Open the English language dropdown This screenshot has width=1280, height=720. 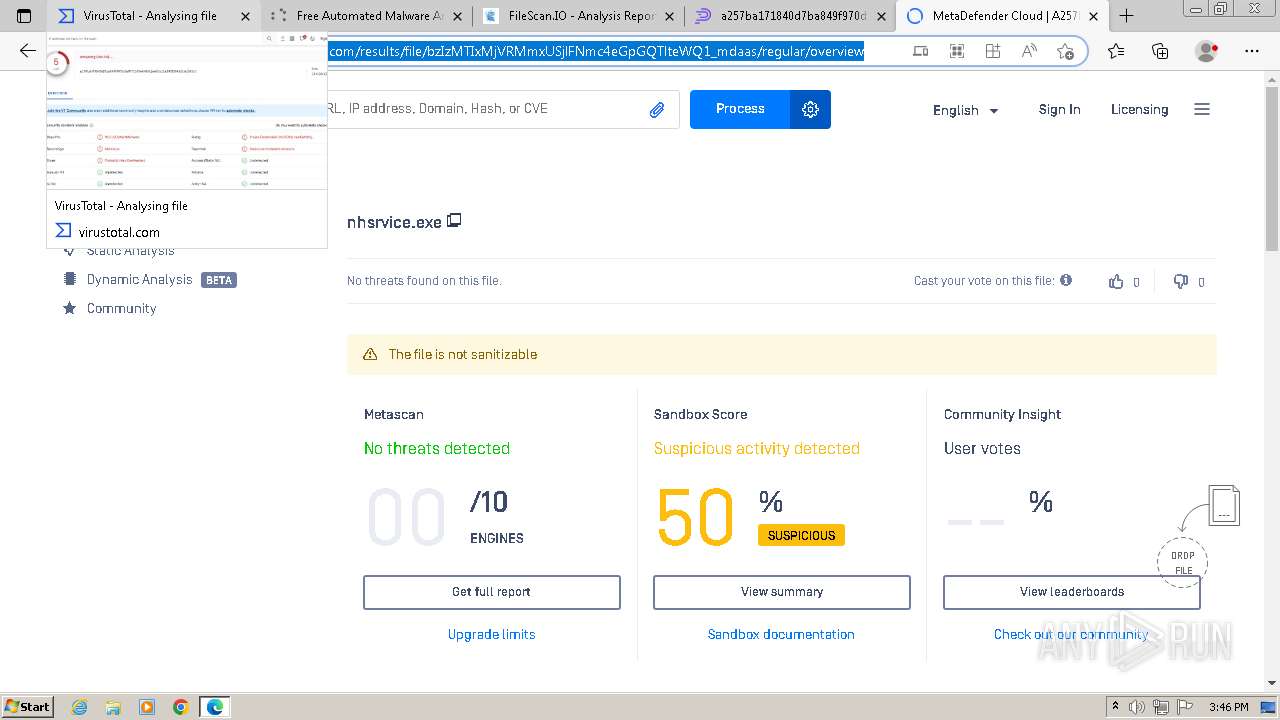(x=966, y=110)
